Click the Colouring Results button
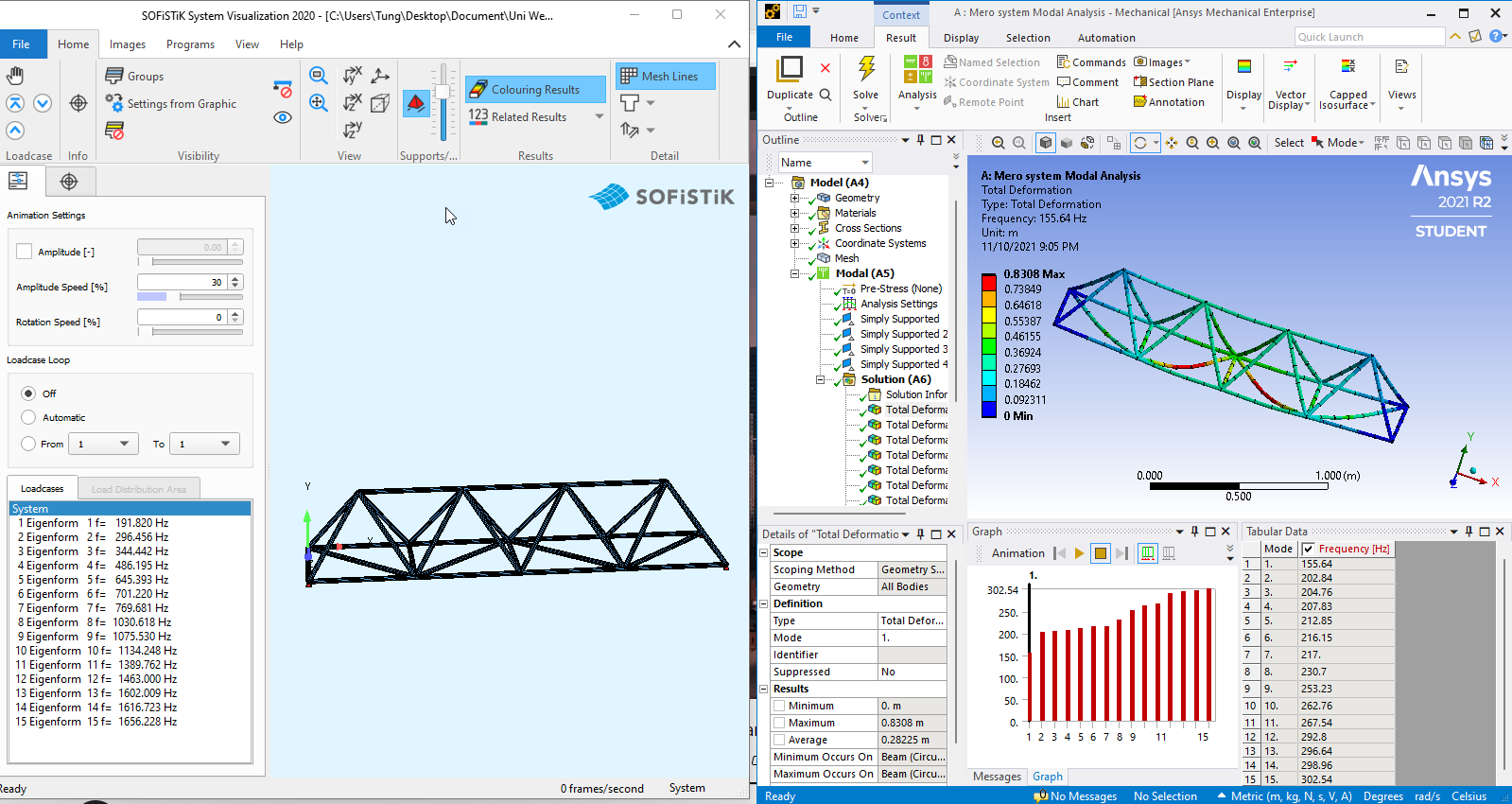Screen dimensions: 1512x804 click(535, 89)
